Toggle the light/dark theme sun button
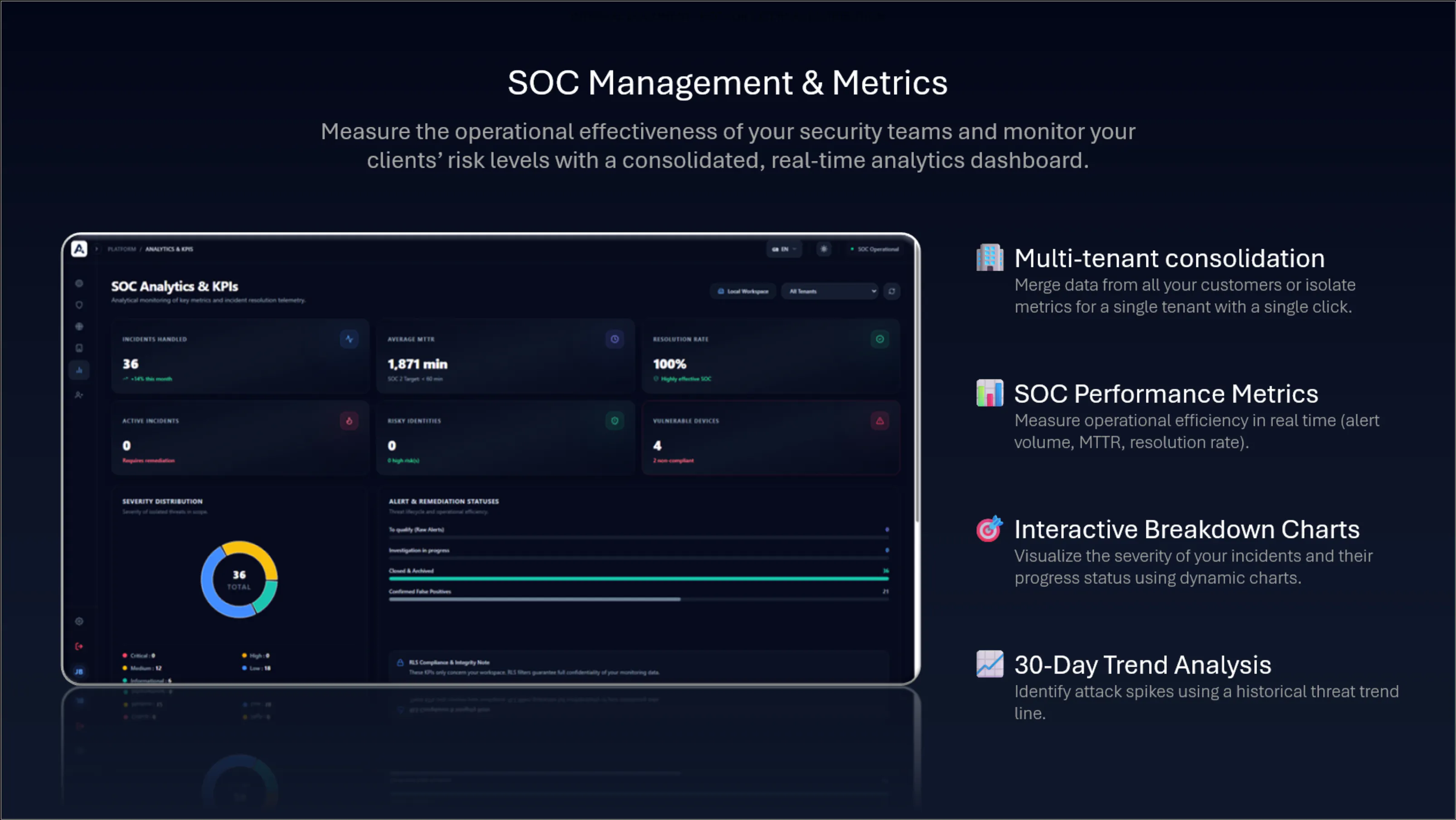 824,249
